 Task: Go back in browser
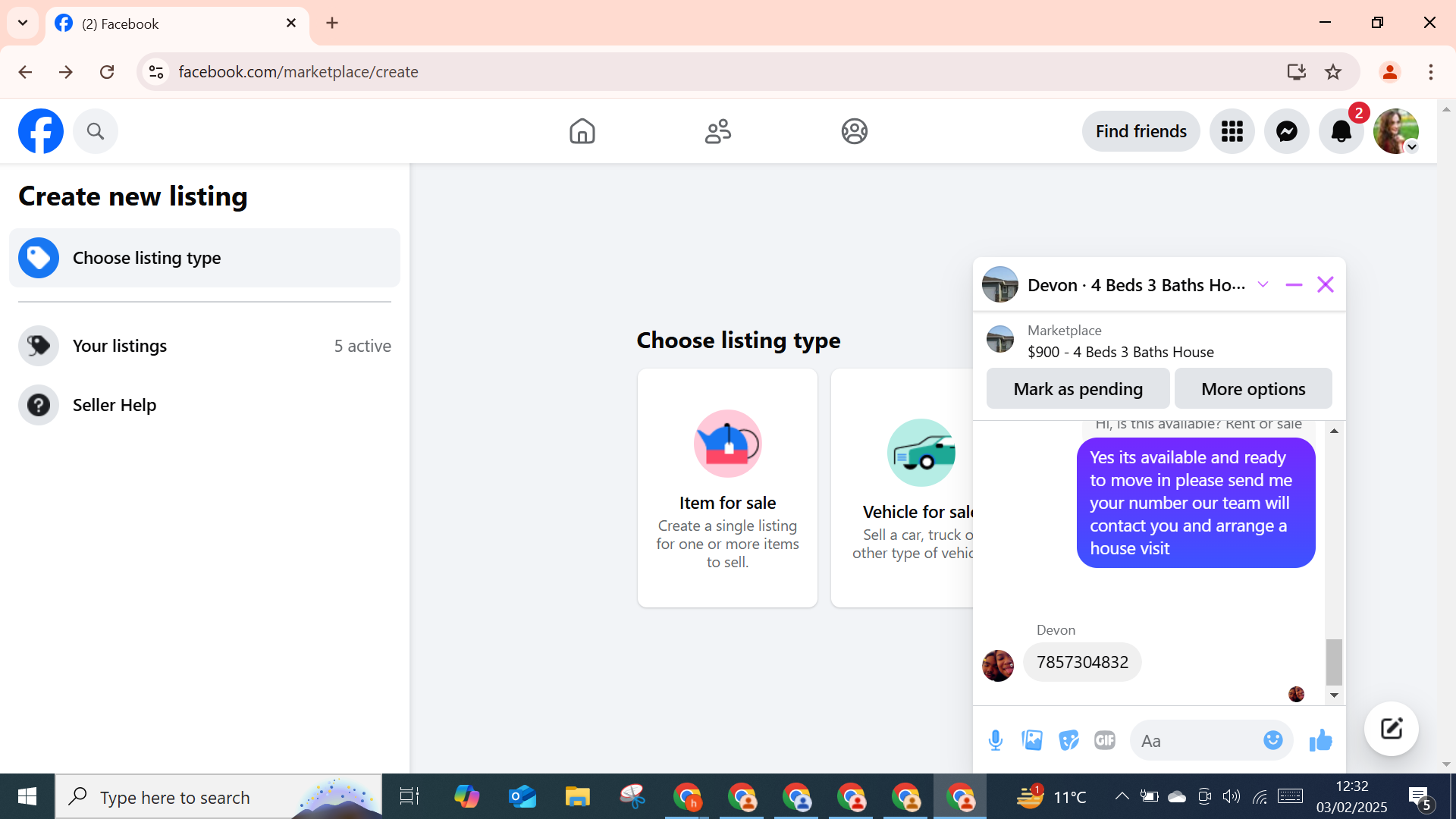point(25,72)
